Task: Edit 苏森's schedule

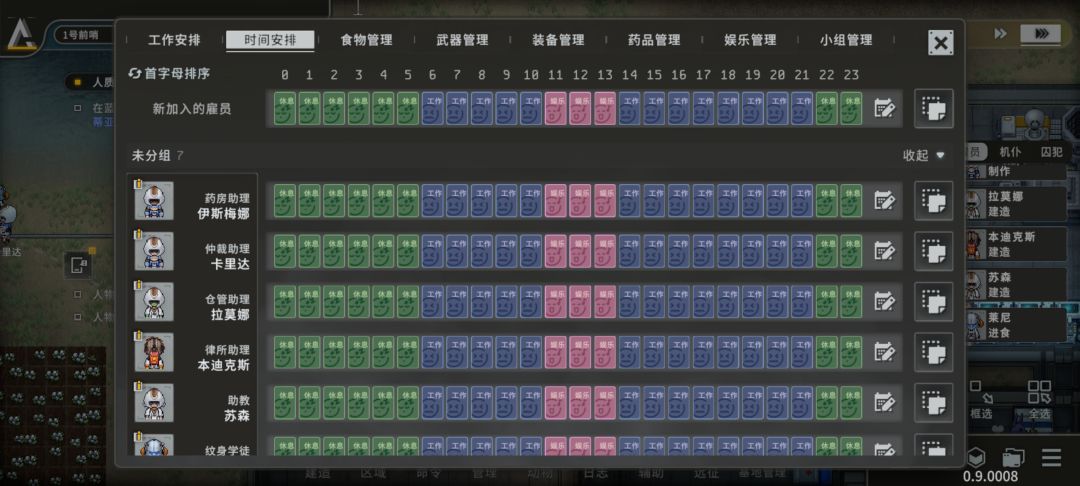Action: pos(884,402)
